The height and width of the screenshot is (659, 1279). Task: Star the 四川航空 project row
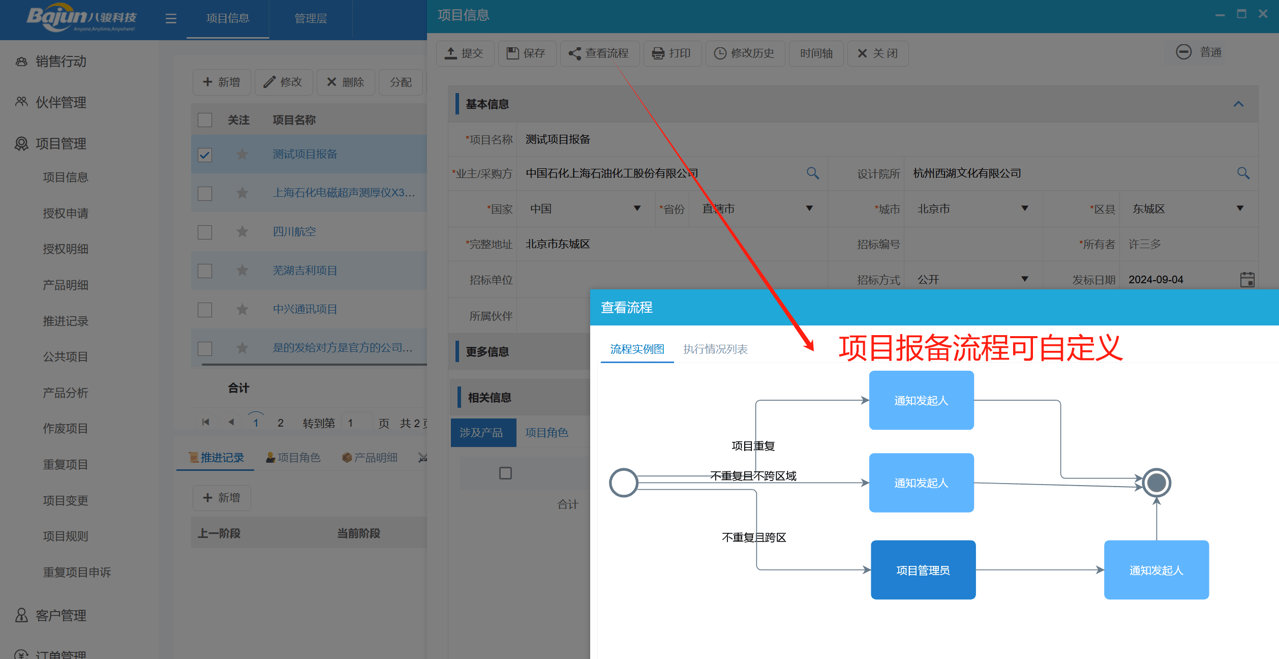click(x=242, y=232)
